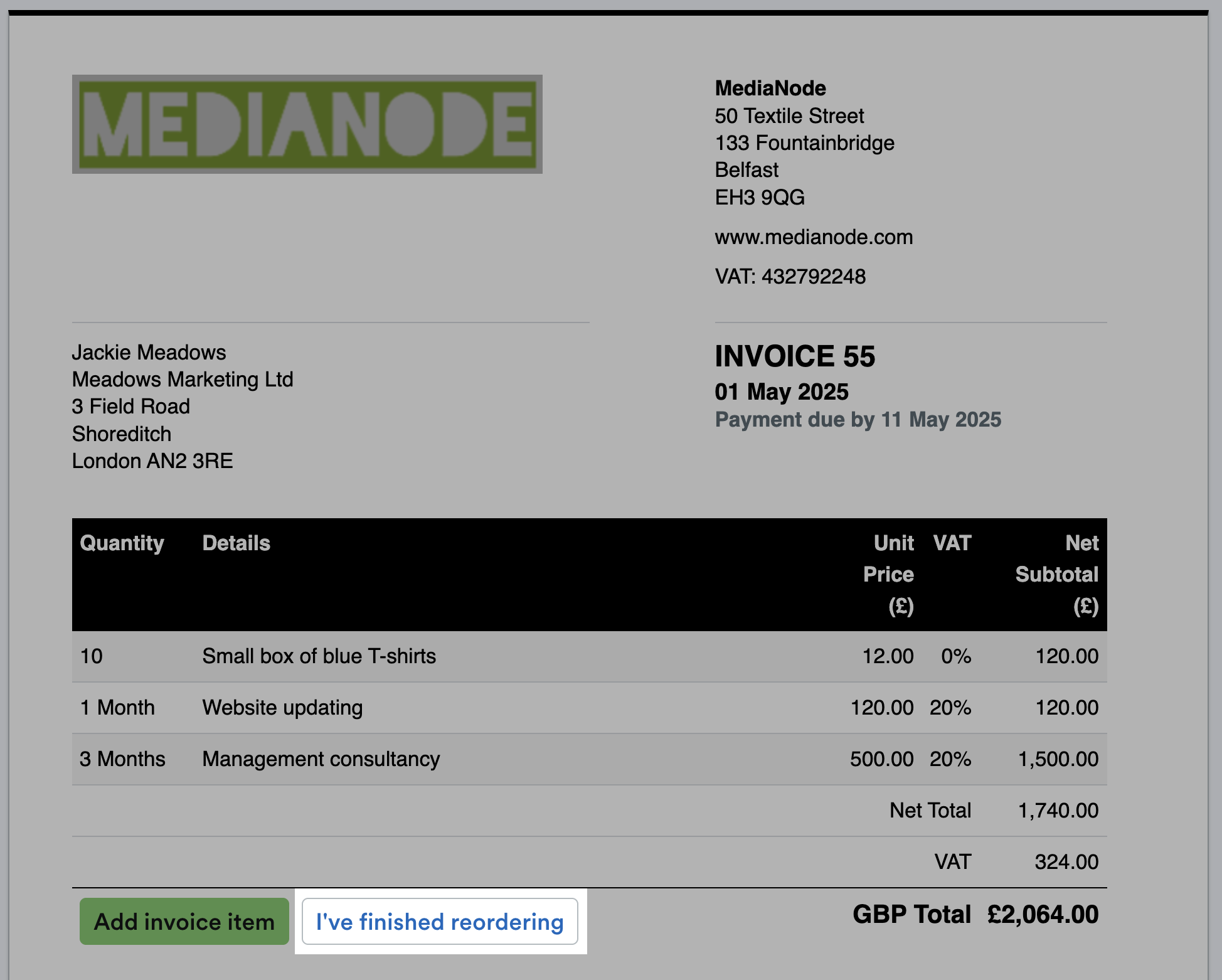The image size is (1222, 980).
Task: Click I've finished reordering button
Action: click(440, 921)
